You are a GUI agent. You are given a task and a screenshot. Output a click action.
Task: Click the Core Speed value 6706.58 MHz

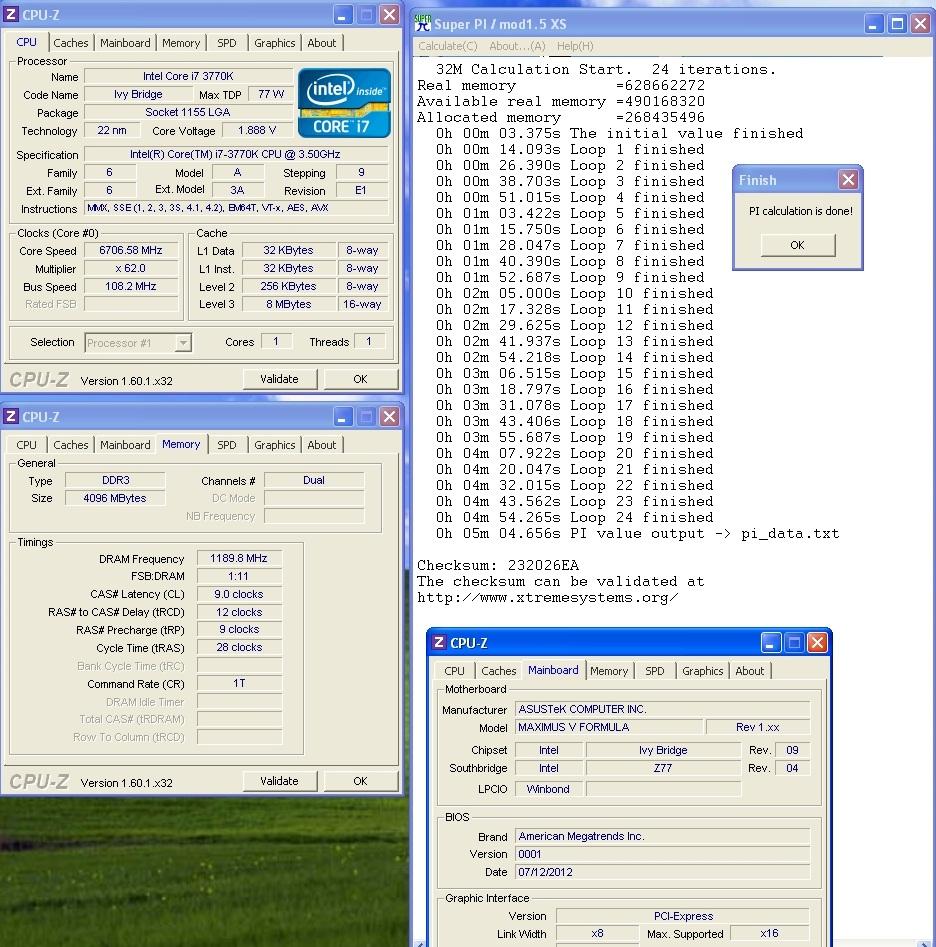[x=130, y=250]
